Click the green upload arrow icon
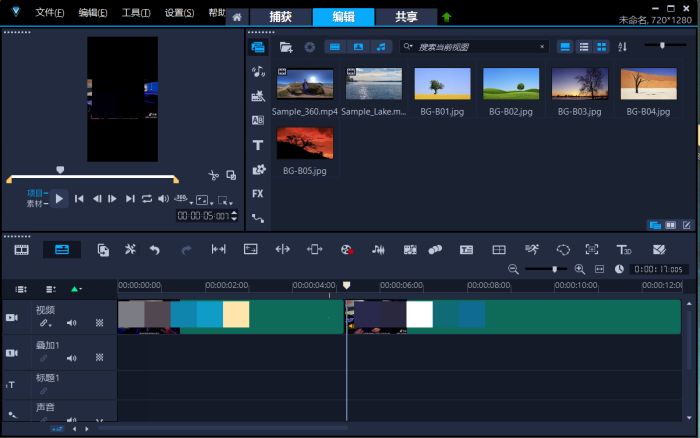 (446, 17)
